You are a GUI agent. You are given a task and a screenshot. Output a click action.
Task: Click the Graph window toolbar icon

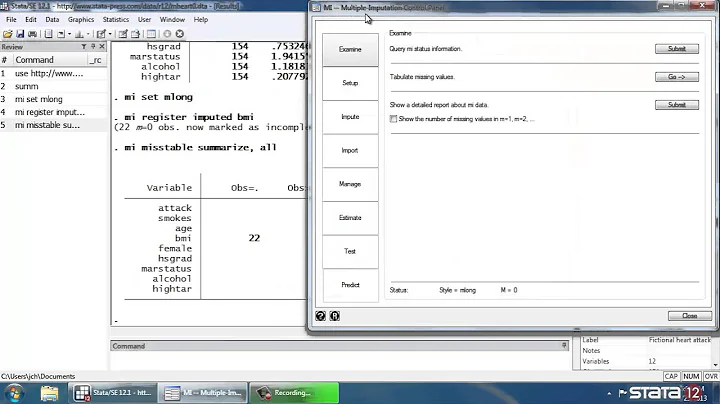coord(79,34)
